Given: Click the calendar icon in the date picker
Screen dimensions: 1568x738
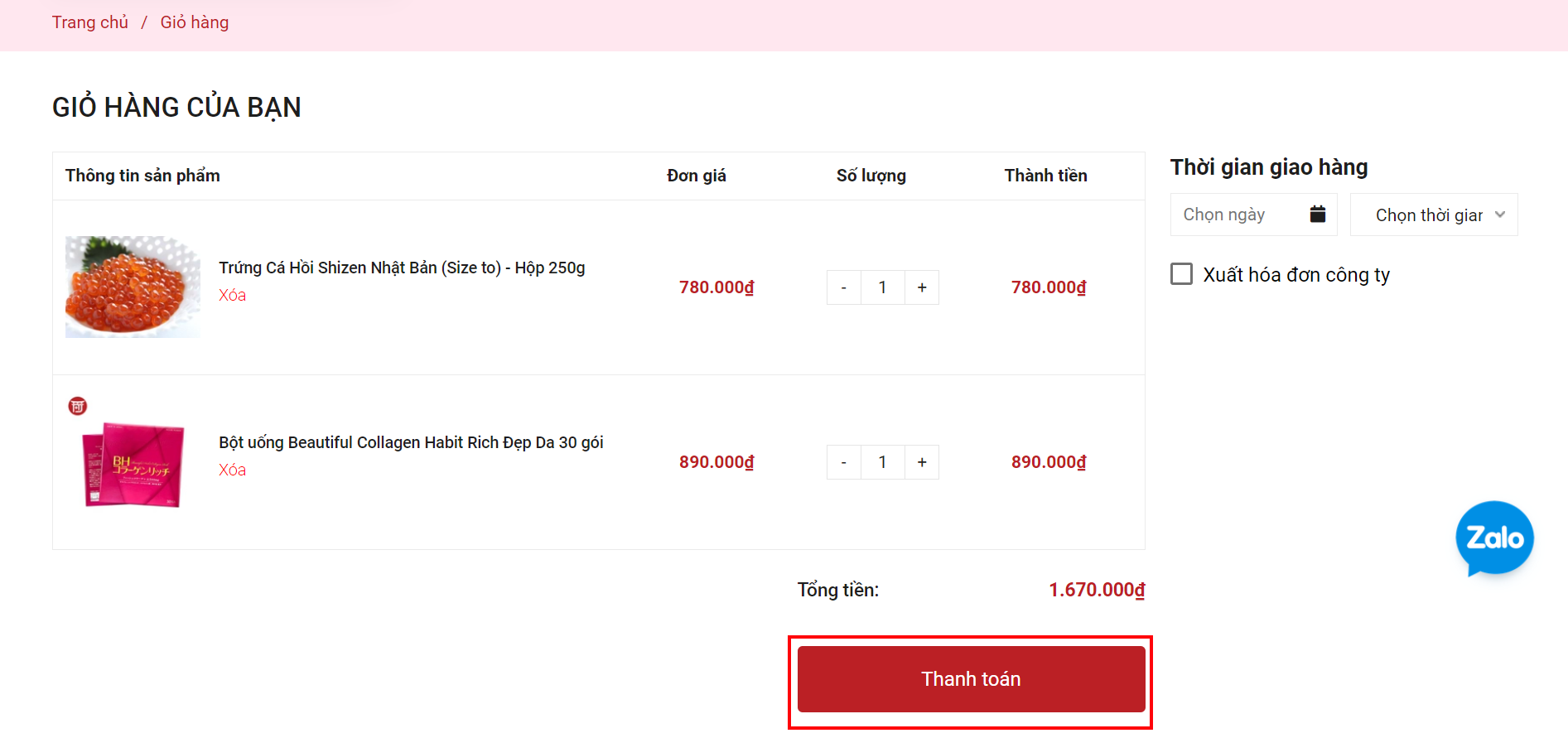Looking at the screenshot, I should 1317,215.
